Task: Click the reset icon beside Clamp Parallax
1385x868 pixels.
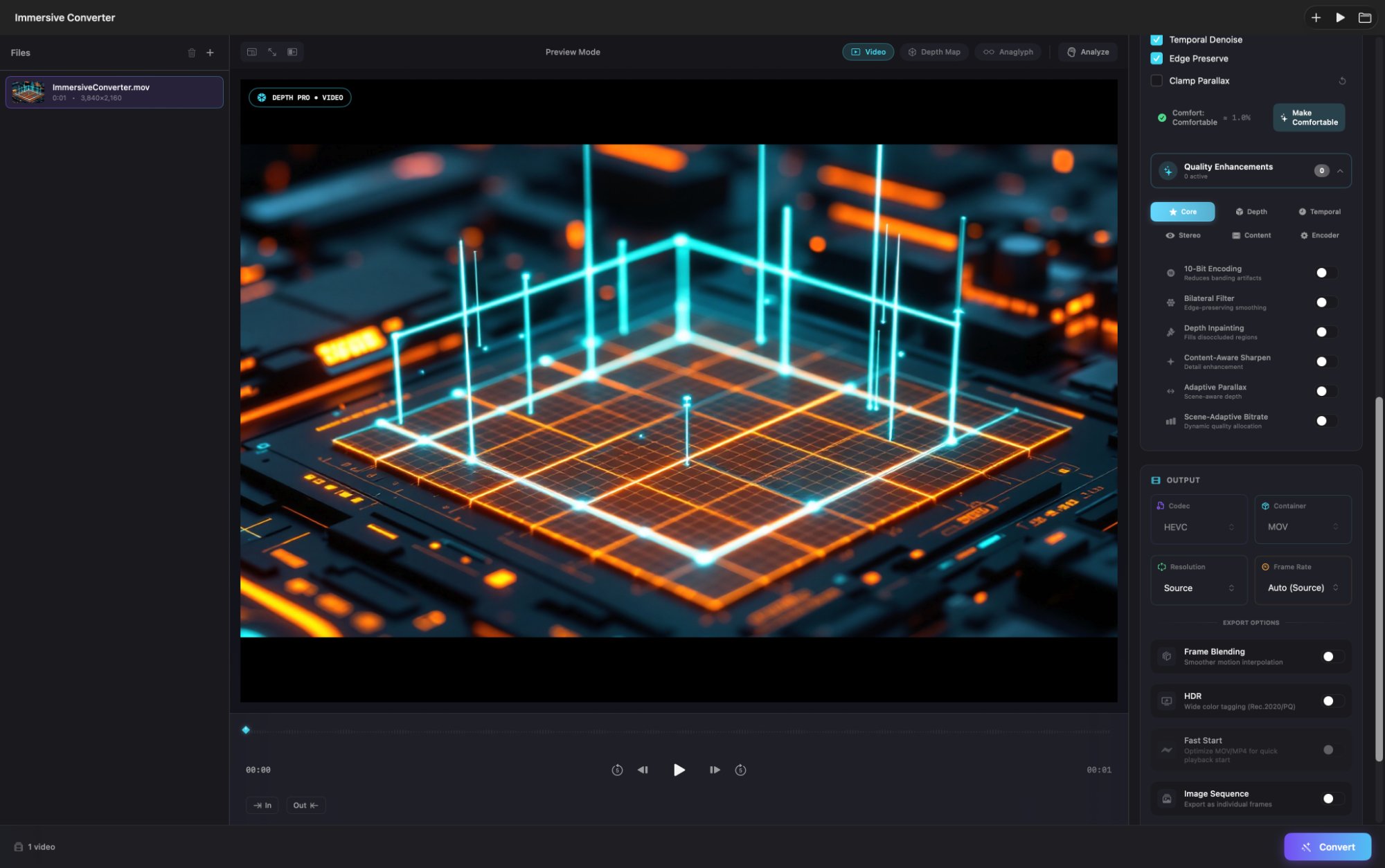Action: 1342,81
